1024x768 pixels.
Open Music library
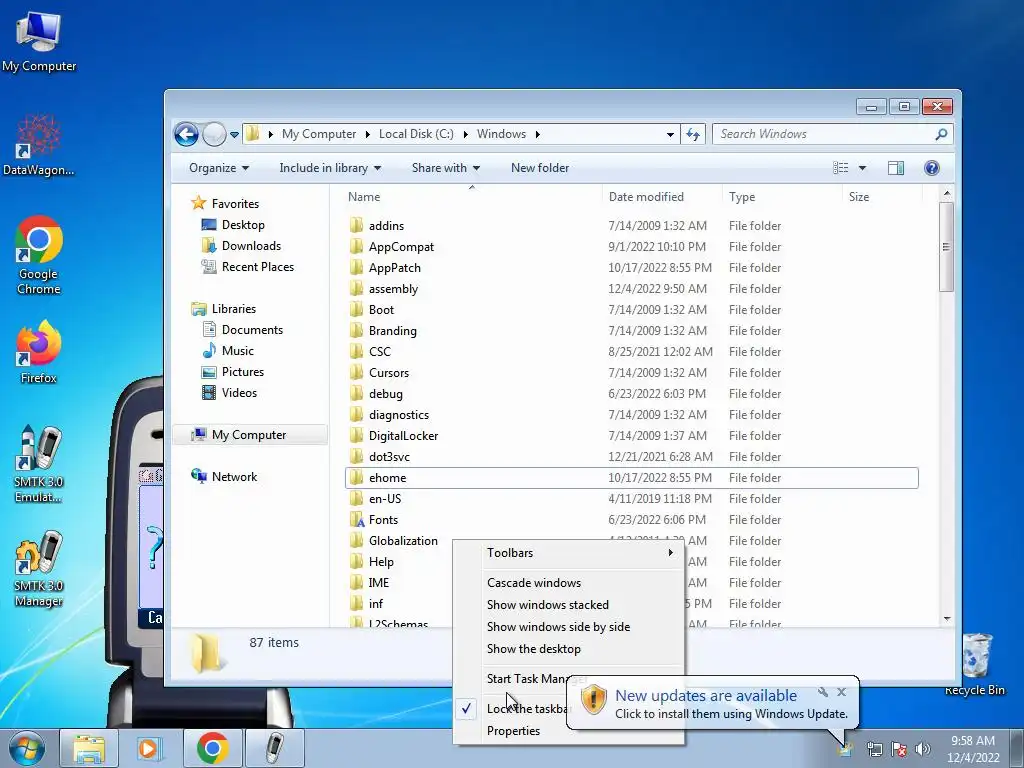pyautogui.click(x=237, y=351)
